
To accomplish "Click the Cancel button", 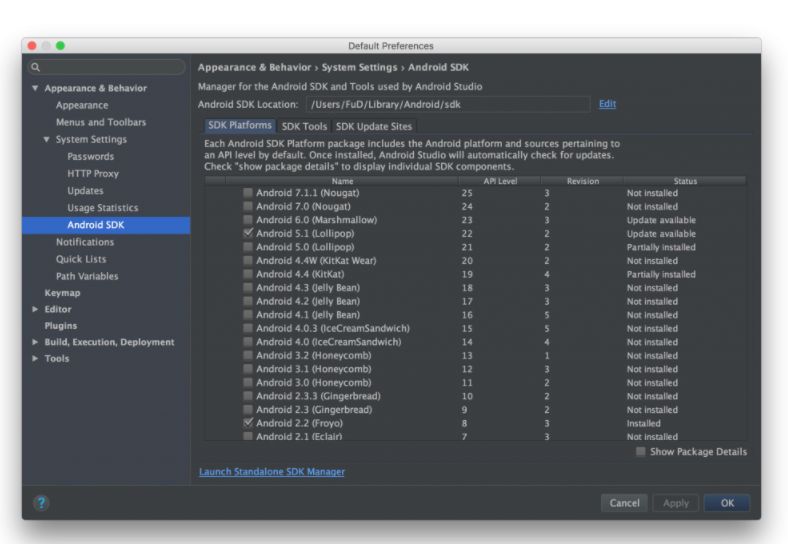I will (x=624, y=503).
